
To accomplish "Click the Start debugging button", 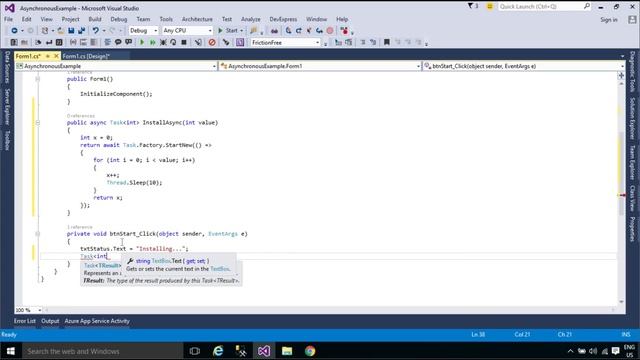I will tap(228, 31).
